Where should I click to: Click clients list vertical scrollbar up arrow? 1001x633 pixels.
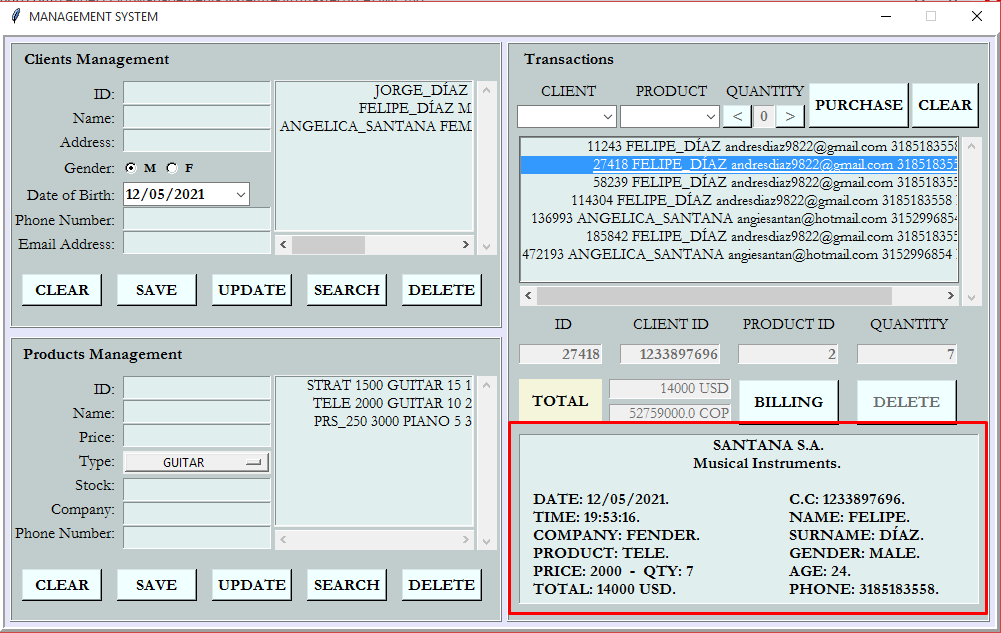coord(486,90)
